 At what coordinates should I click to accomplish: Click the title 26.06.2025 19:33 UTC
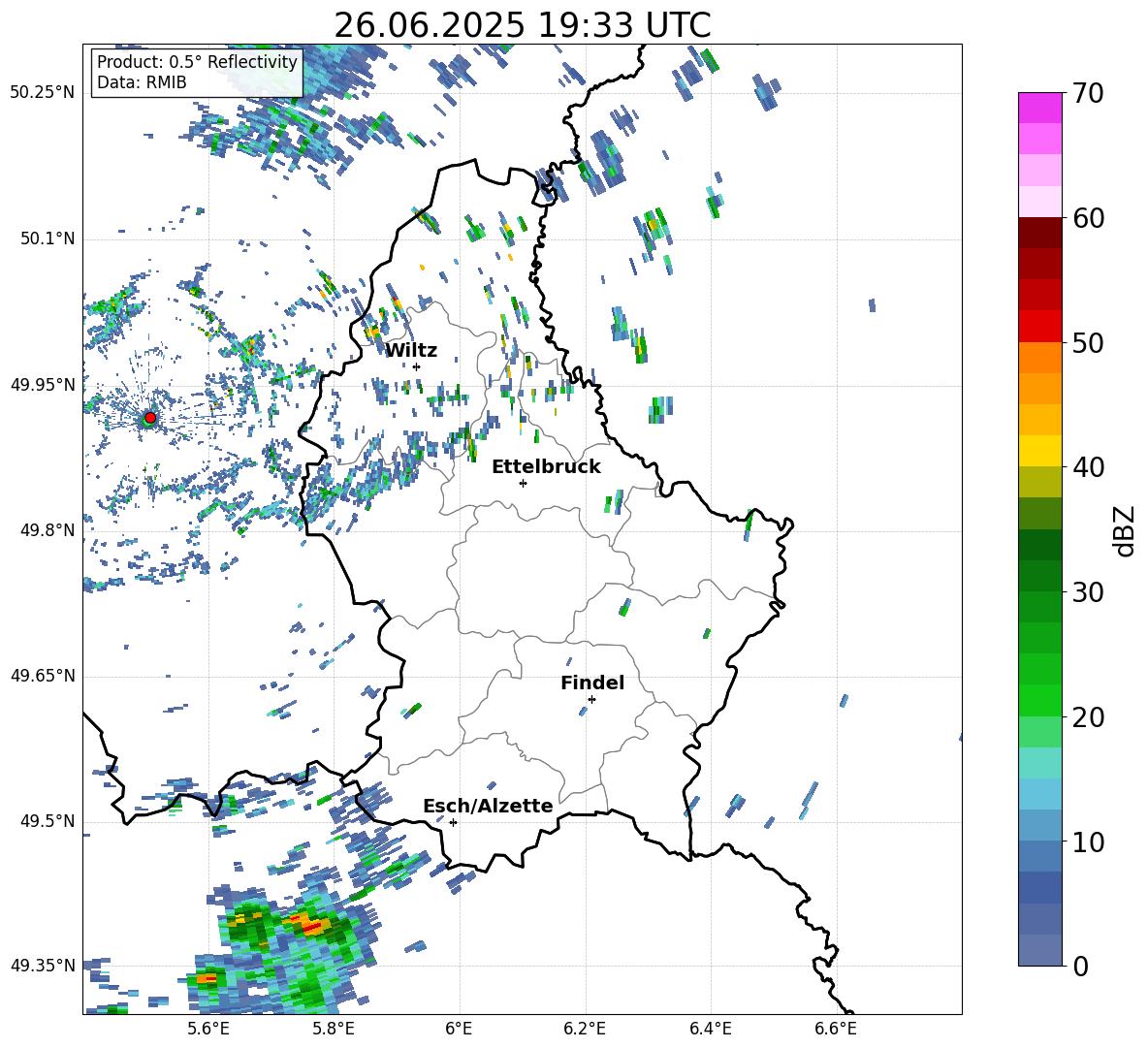click(x=523, y=25)
